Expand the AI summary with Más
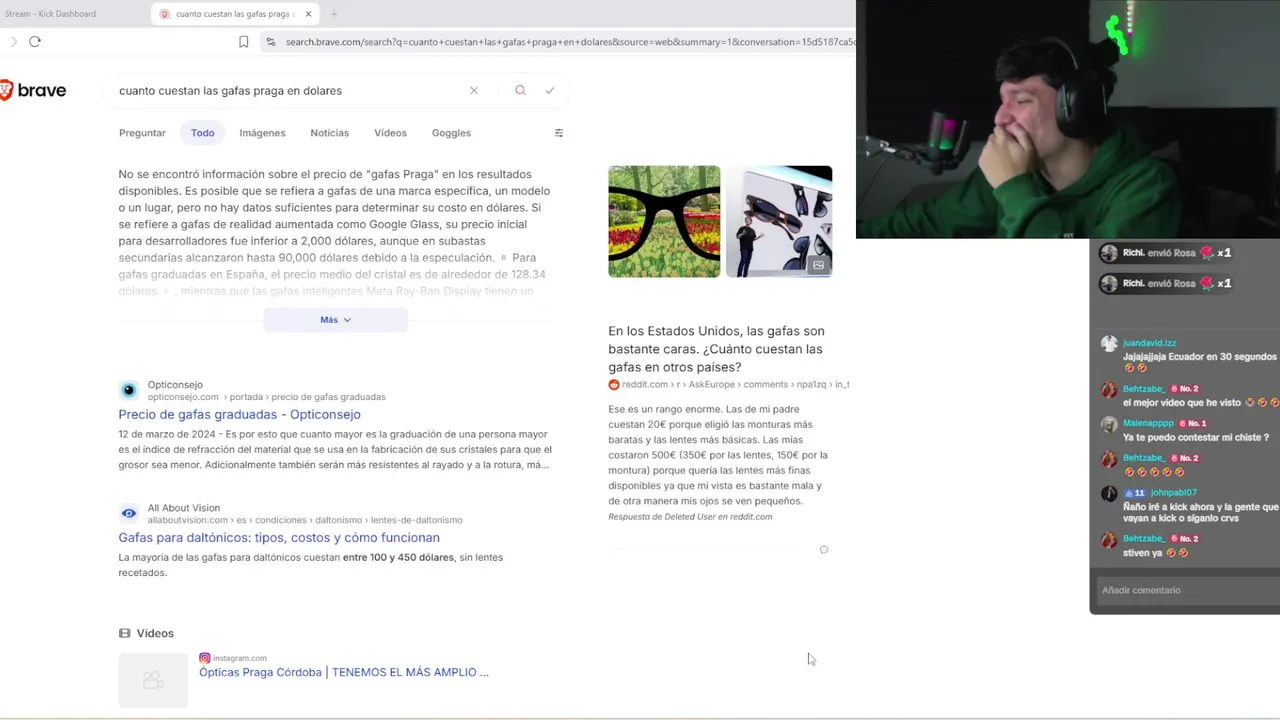Image resolution: width=1280 pixels, height=720 pixels. point(335,320)
